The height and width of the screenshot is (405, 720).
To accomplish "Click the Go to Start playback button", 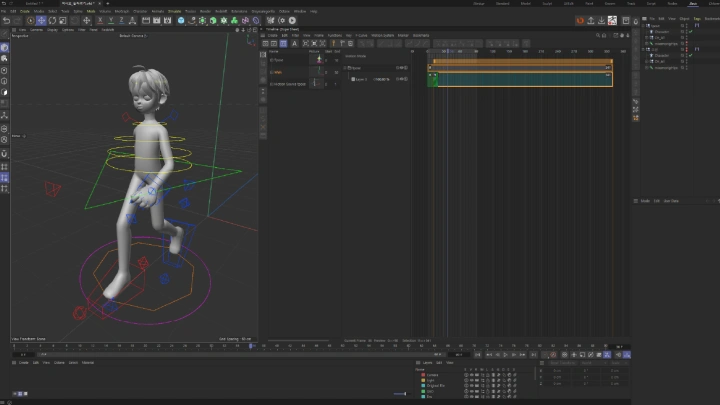I will [x=479, y=354].
